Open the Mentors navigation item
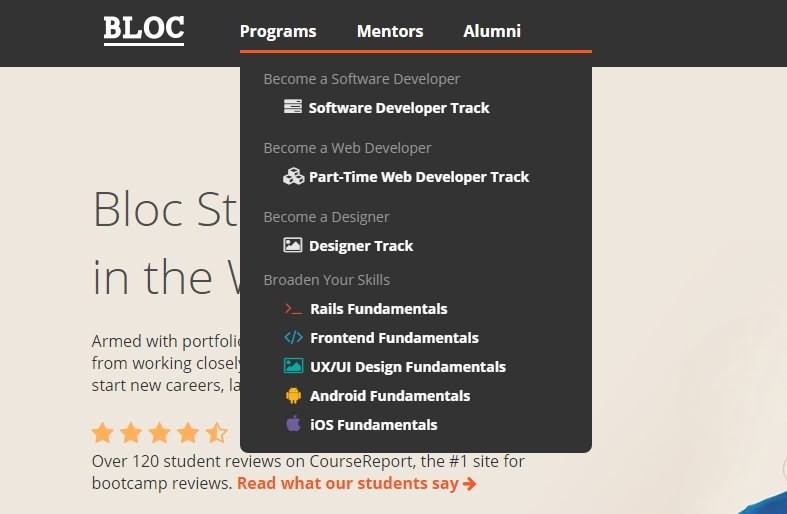This screenshot has height=514, width=787. tap(390, 31)
